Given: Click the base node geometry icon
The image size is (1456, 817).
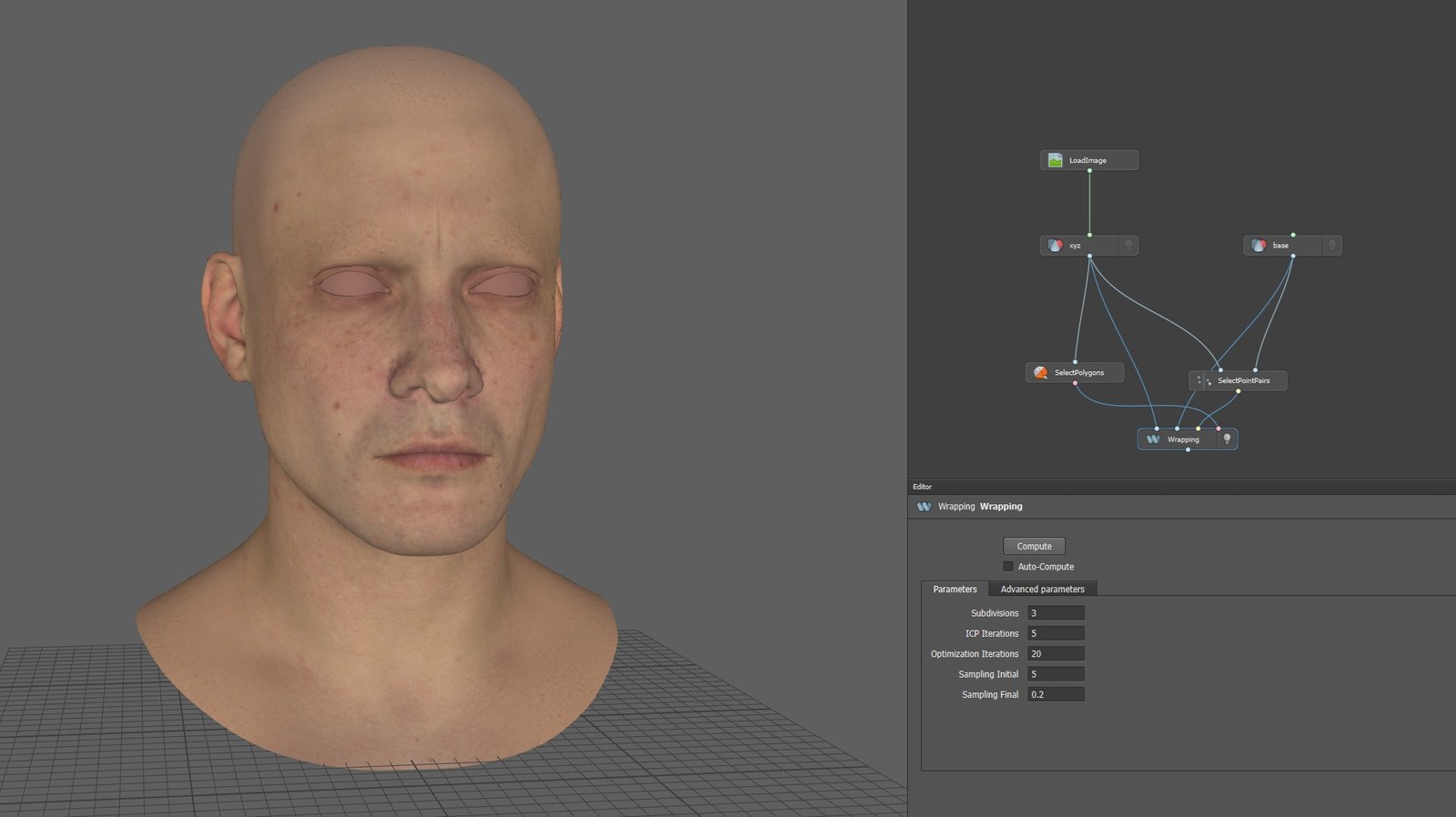Looking at the screenshot, I should click(1259, 246).
